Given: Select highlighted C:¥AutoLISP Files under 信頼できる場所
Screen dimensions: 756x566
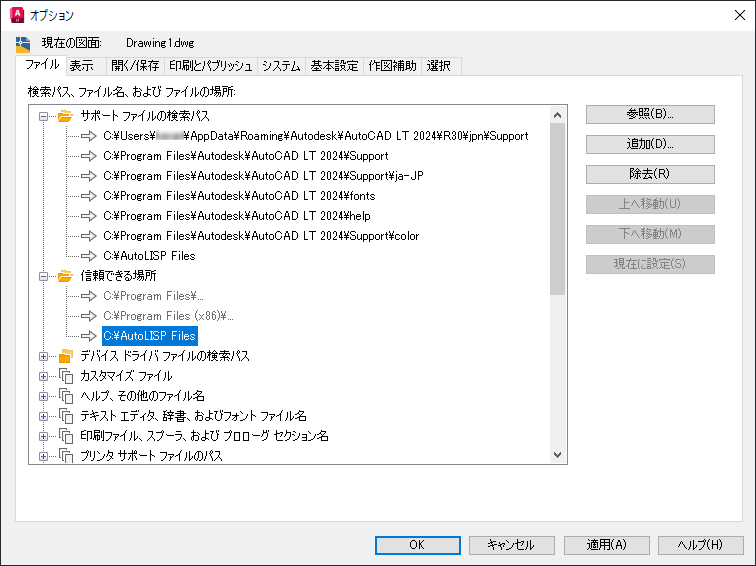Looking at the screenshot, I should click(x=150, y=336).
